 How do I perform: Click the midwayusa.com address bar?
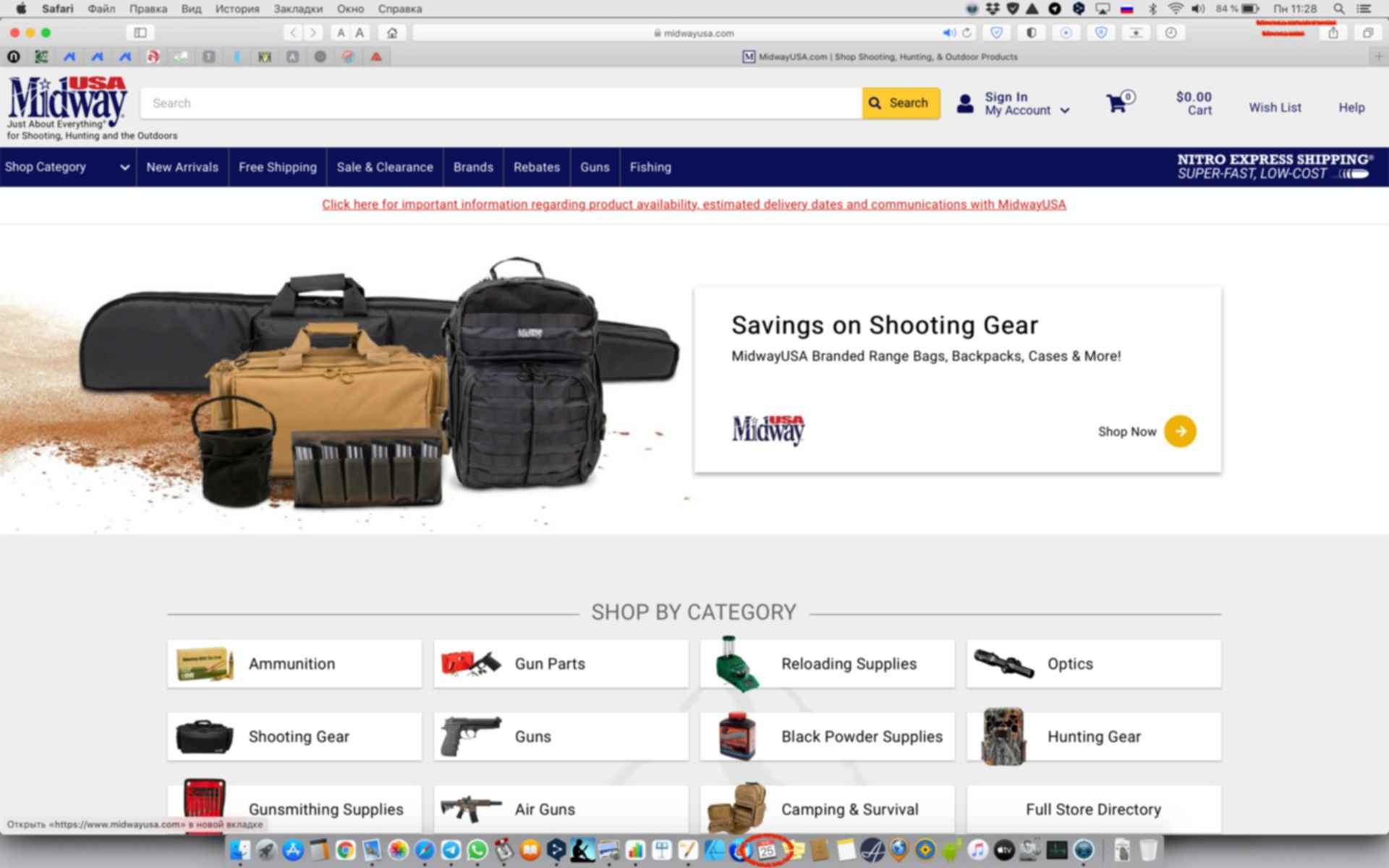693,33
